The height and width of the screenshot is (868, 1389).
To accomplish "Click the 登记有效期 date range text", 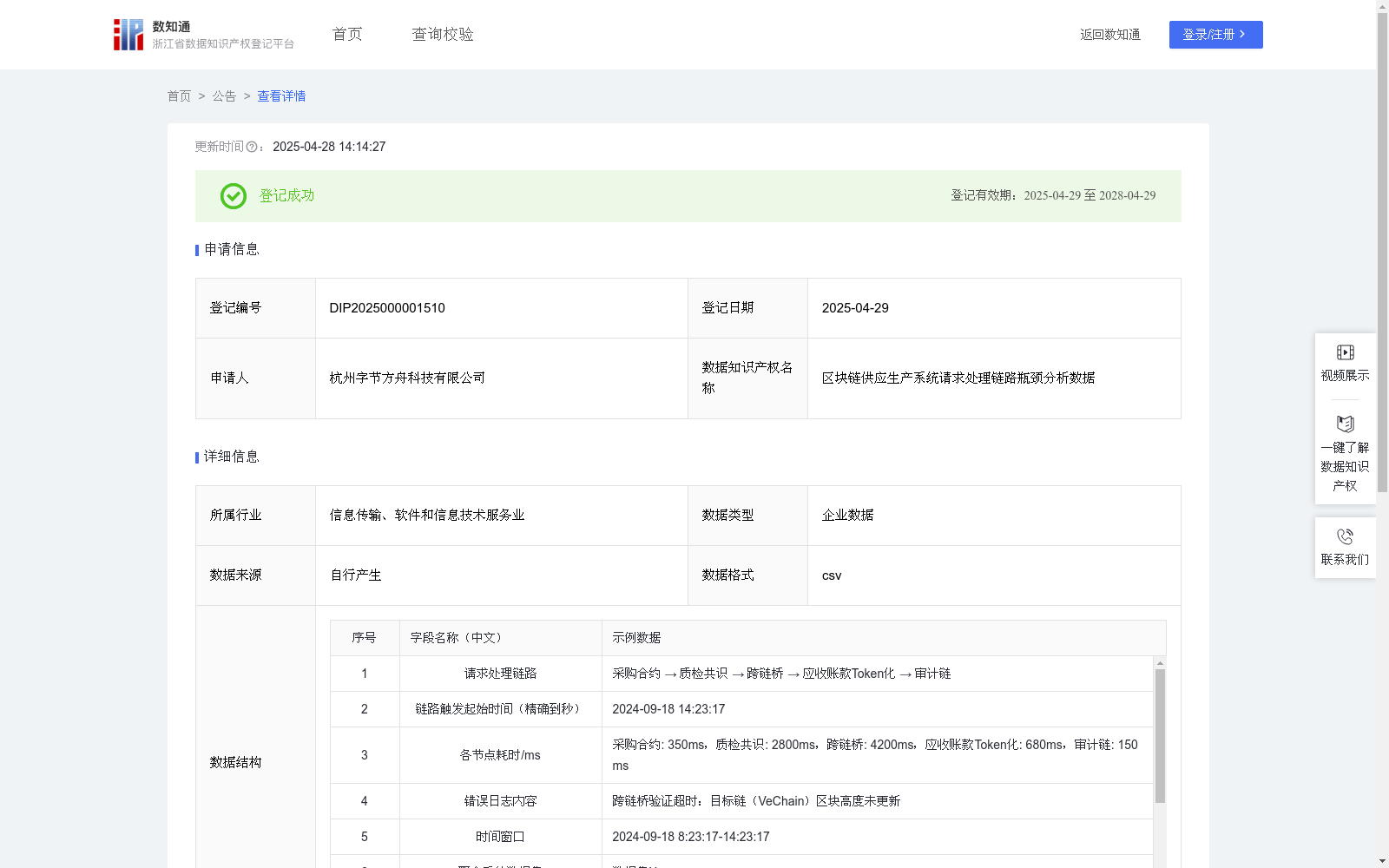I will tap(1053, 196).
